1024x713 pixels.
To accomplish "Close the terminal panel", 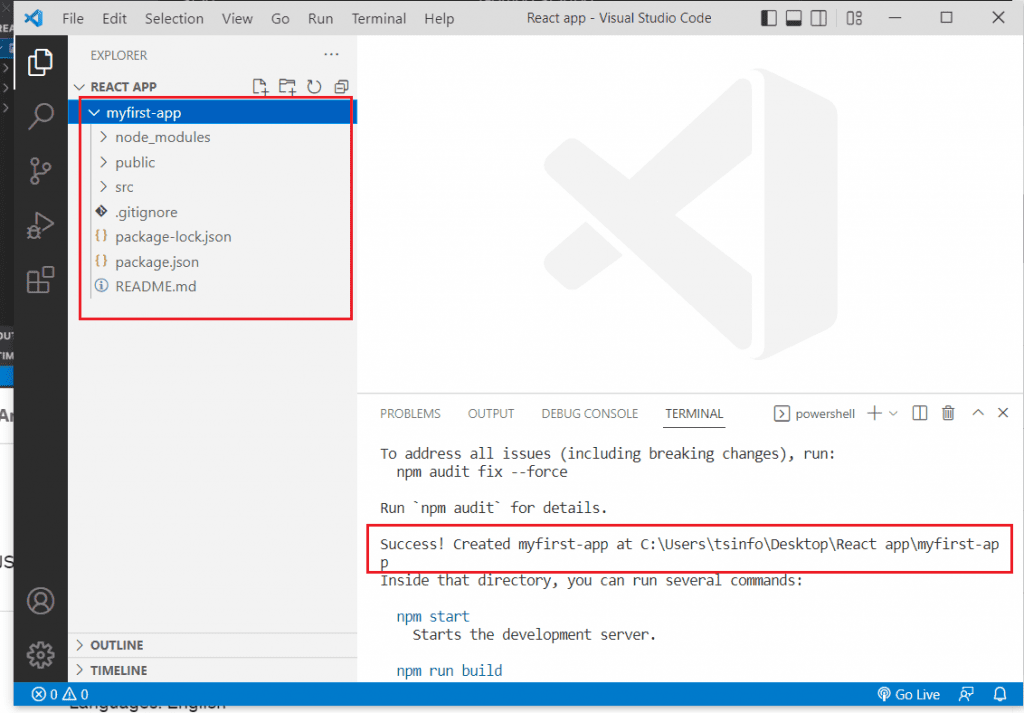I will tap(1003, 413).
